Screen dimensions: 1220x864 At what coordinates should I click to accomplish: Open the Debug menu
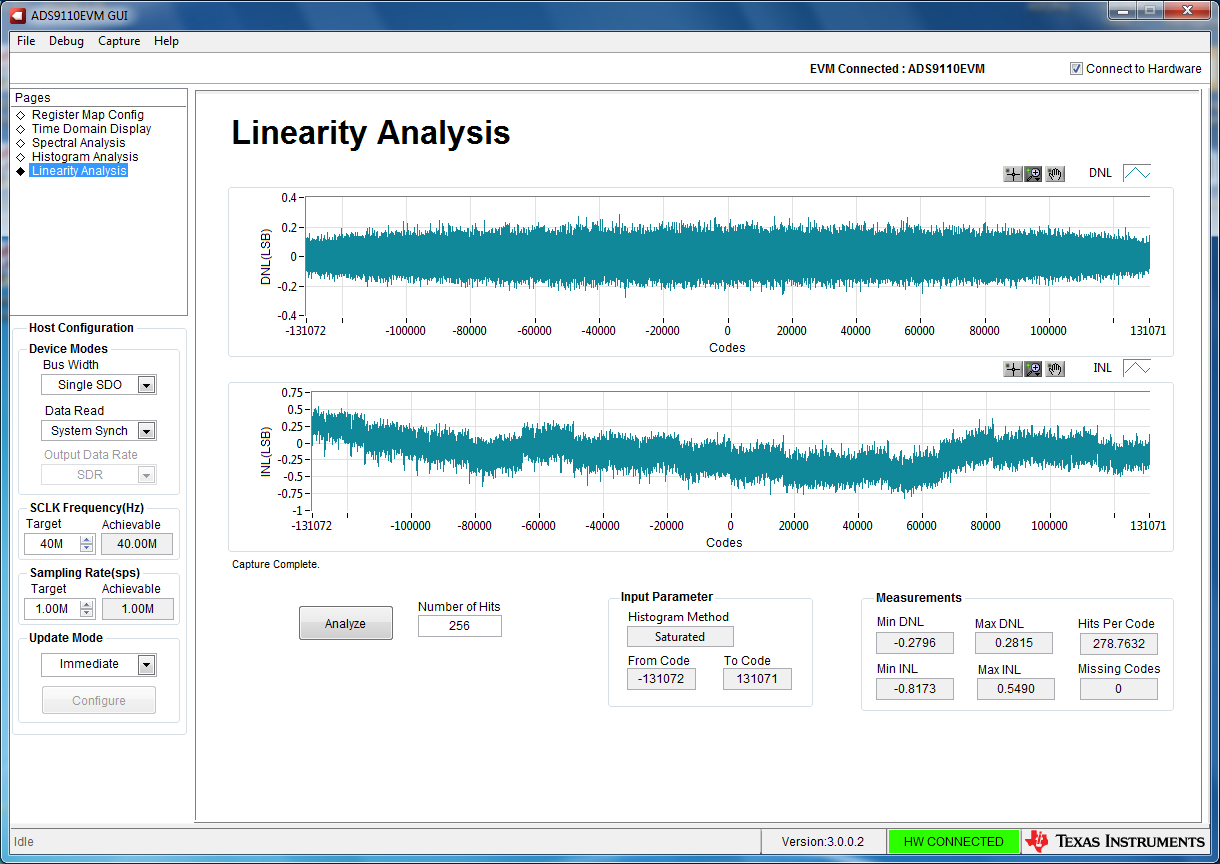(67, 41)
